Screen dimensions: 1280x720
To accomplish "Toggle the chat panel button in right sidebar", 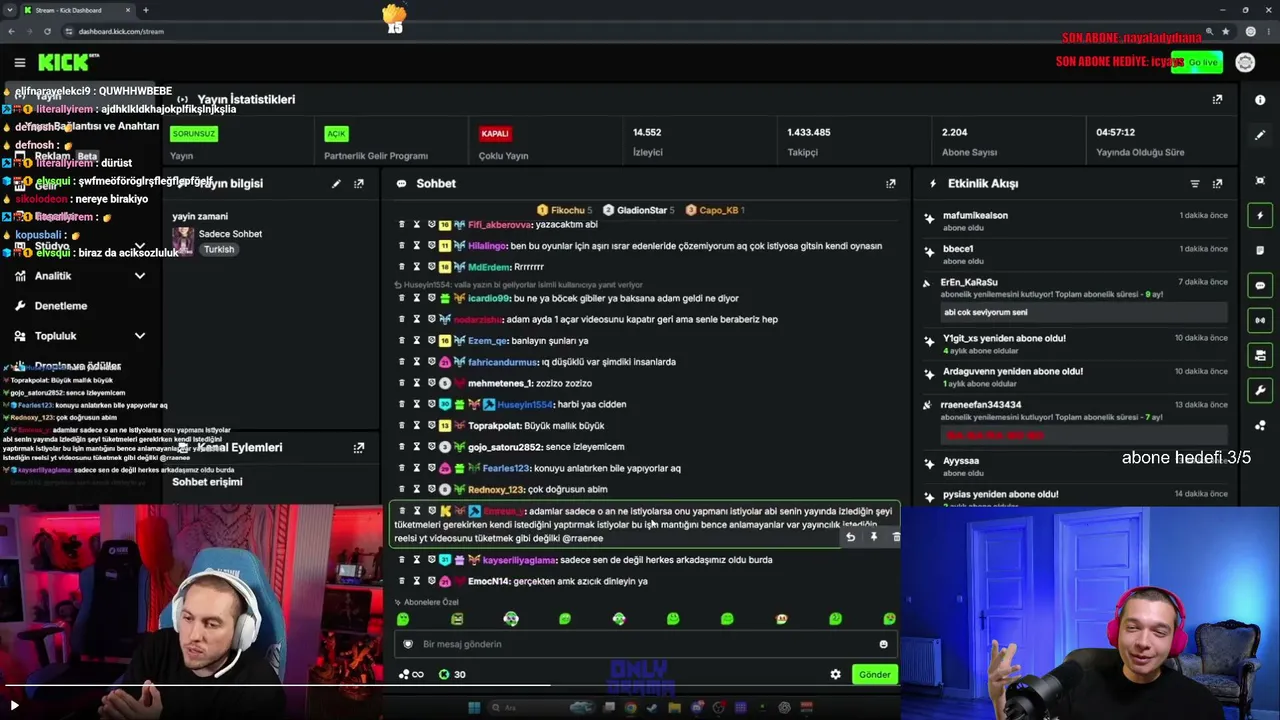I will 1260,285.
